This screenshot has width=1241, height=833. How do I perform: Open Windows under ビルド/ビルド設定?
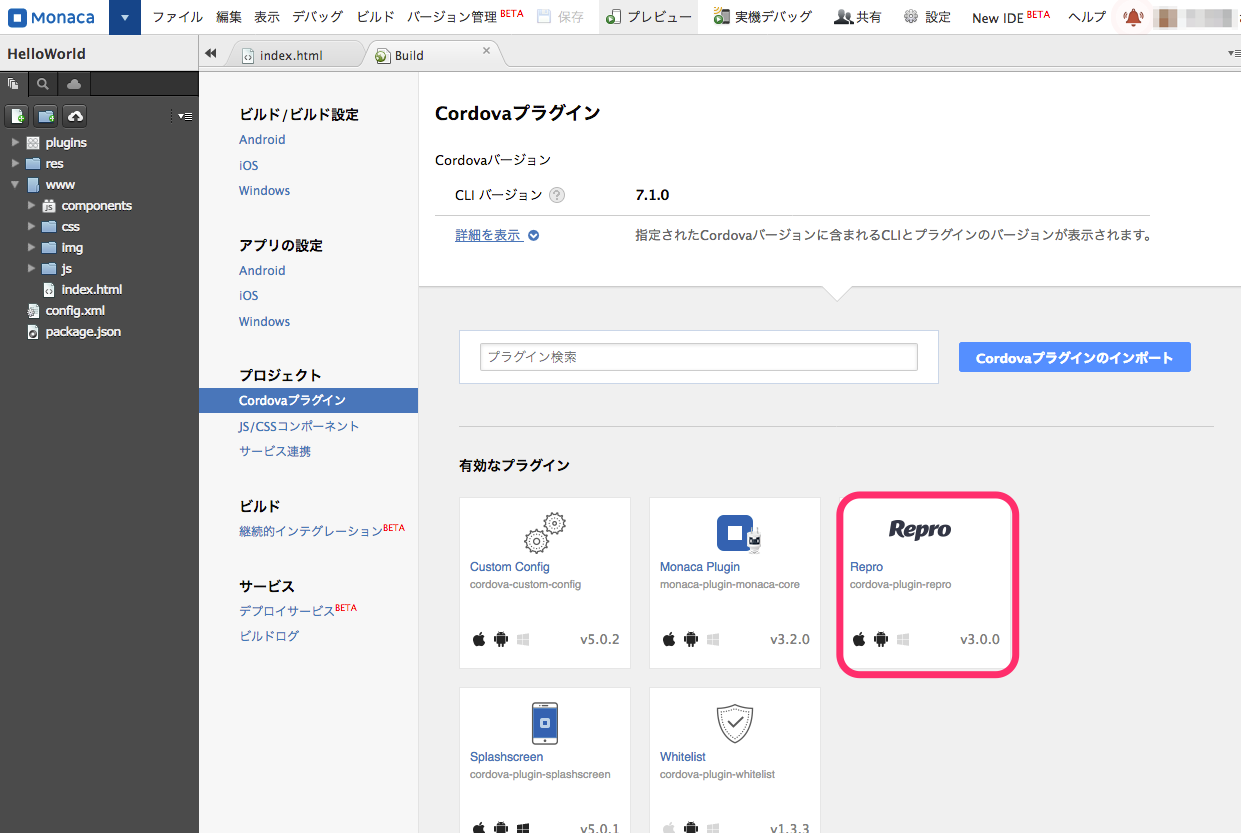pyautogui.click(x=264, y=190)
